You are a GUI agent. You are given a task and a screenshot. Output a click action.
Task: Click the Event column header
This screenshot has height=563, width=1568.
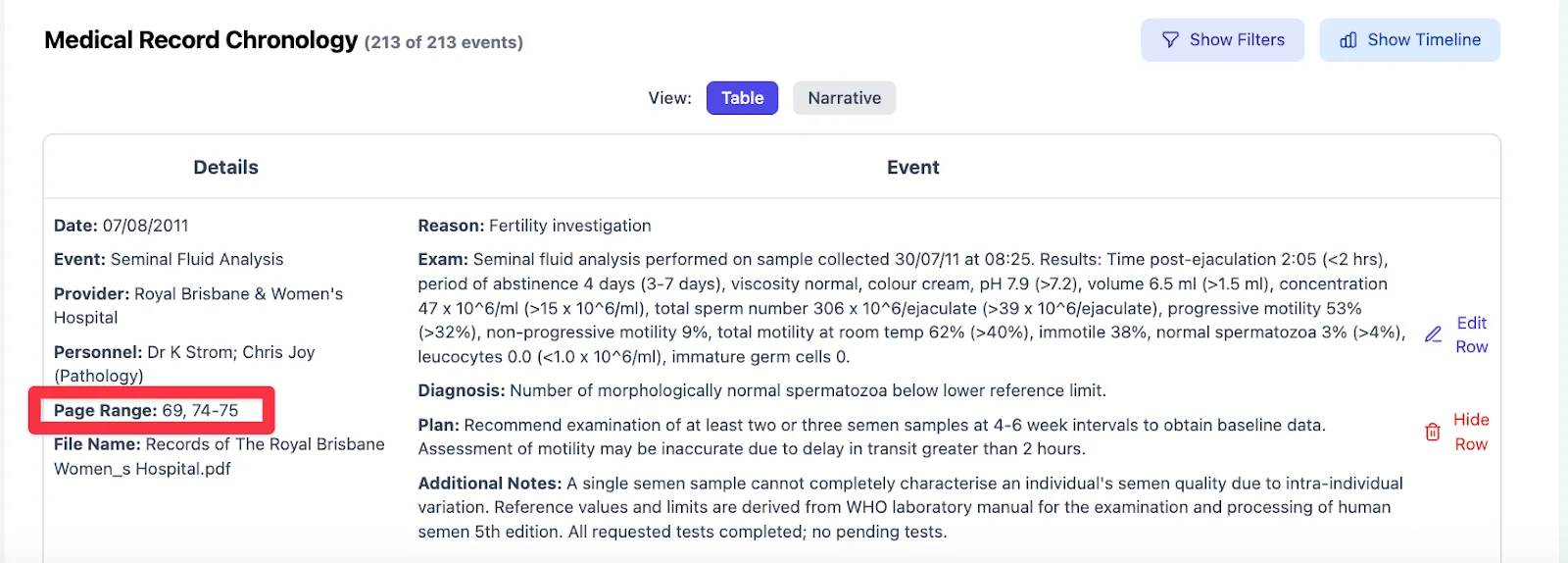click(x=912, y=168)
